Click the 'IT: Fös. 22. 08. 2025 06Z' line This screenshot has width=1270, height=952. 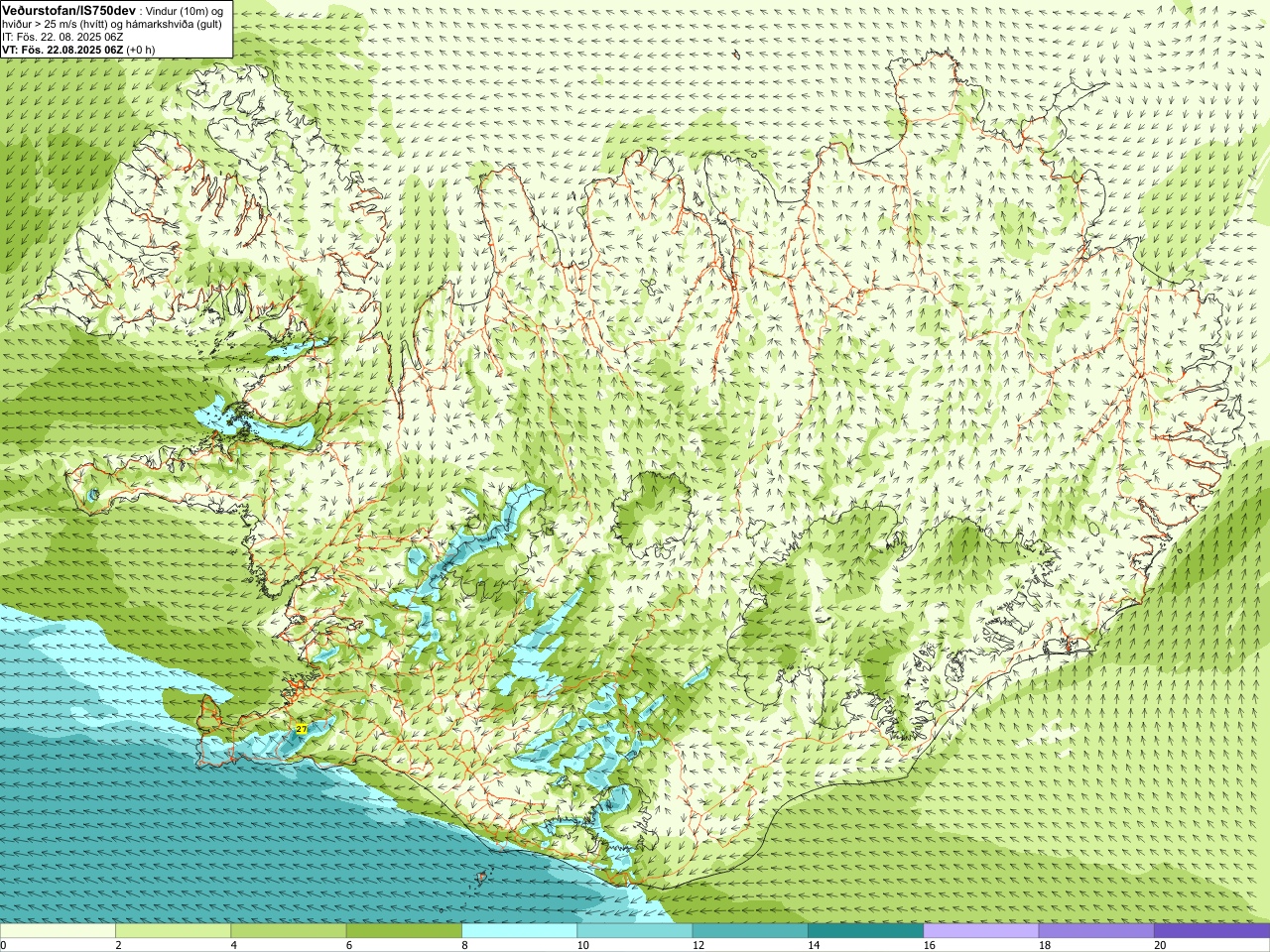[x=63, y=37]
